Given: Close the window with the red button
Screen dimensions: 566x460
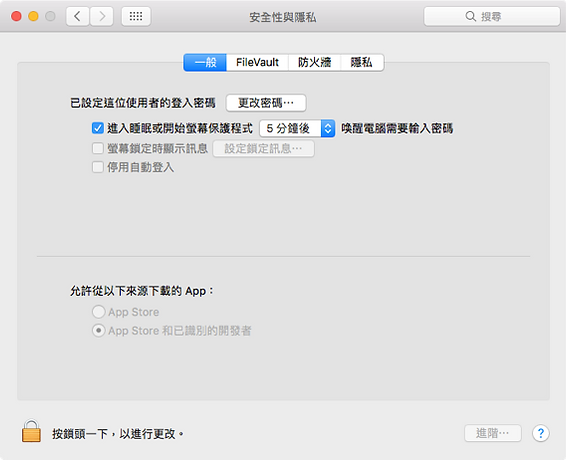Looking at the screenshot, I should pyautogui.click(x=16, y=16).
